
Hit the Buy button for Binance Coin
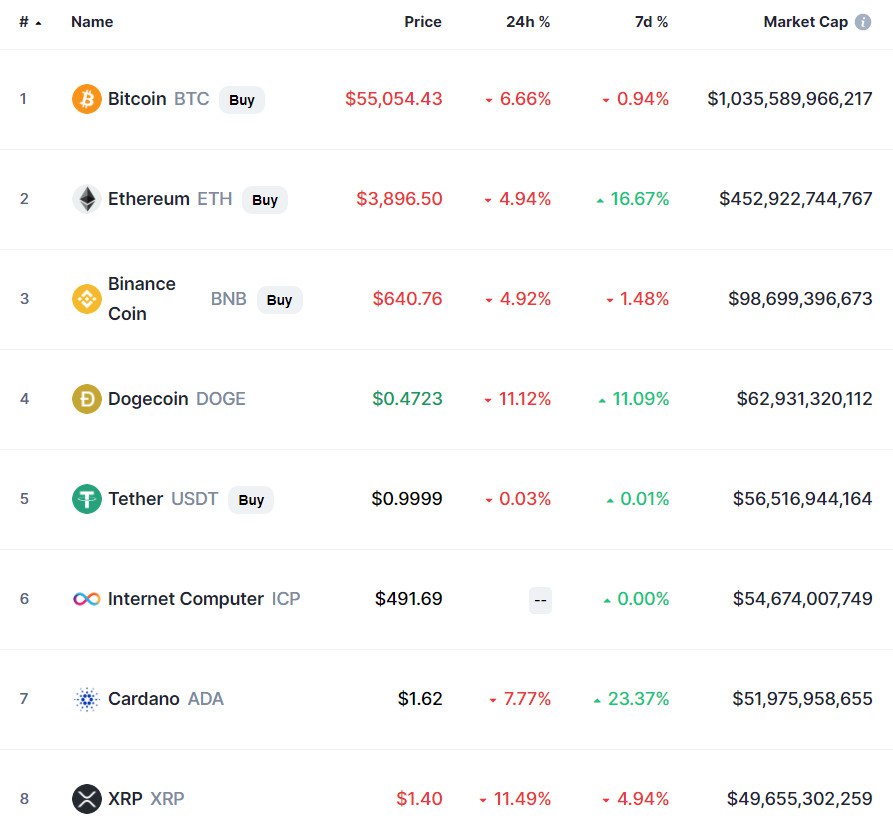click(279, 299)
